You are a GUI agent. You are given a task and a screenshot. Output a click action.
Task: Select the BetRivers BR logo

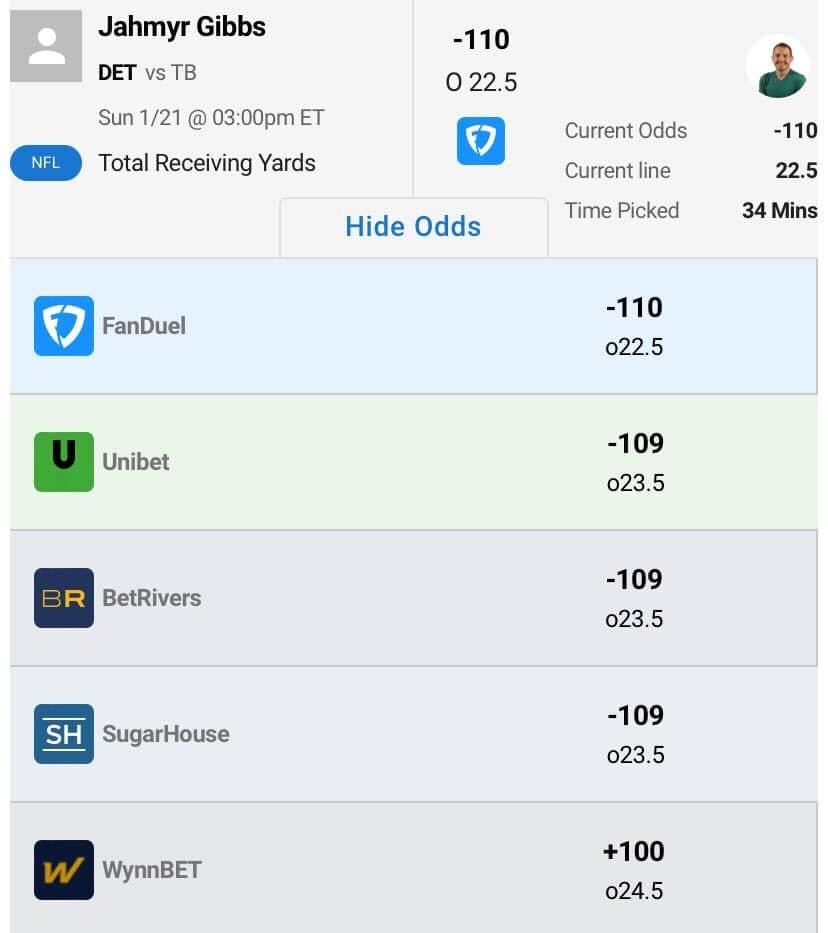[64, 597]
